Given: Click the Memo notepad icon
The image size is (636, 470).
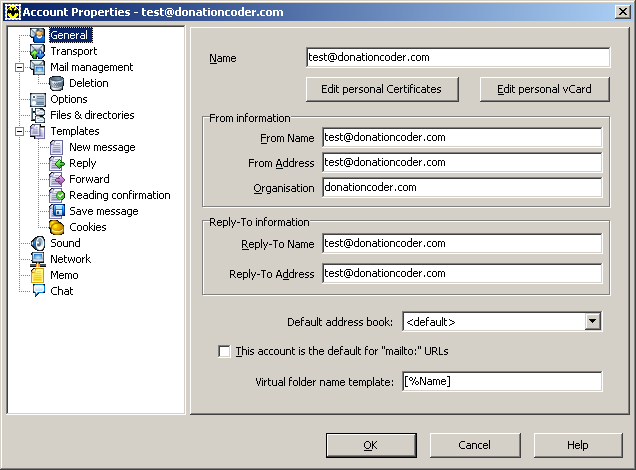Looking at the screenshot, I should (x=37, y=275).
